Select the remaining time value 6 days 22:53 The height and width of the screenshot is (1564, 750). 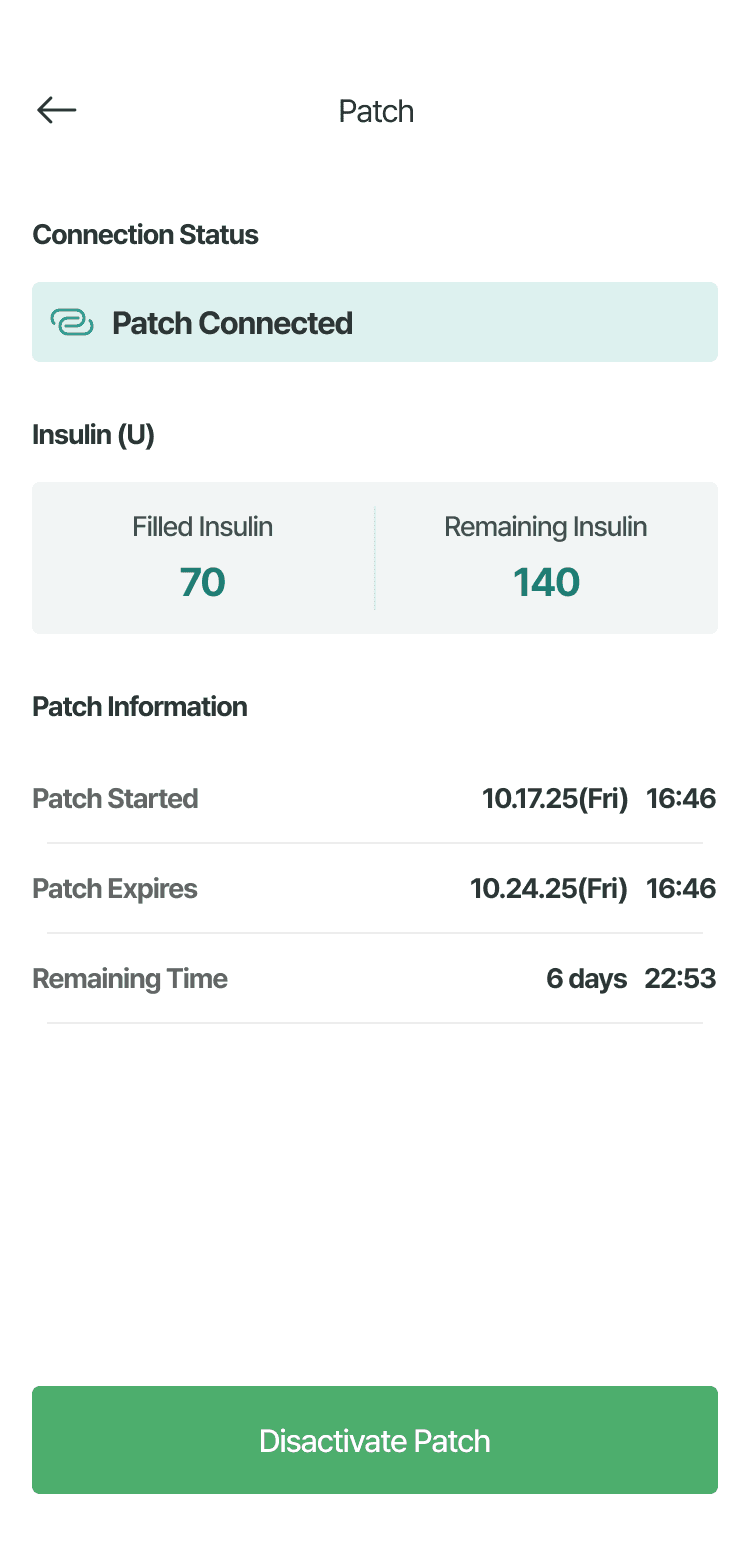point(631,978)
